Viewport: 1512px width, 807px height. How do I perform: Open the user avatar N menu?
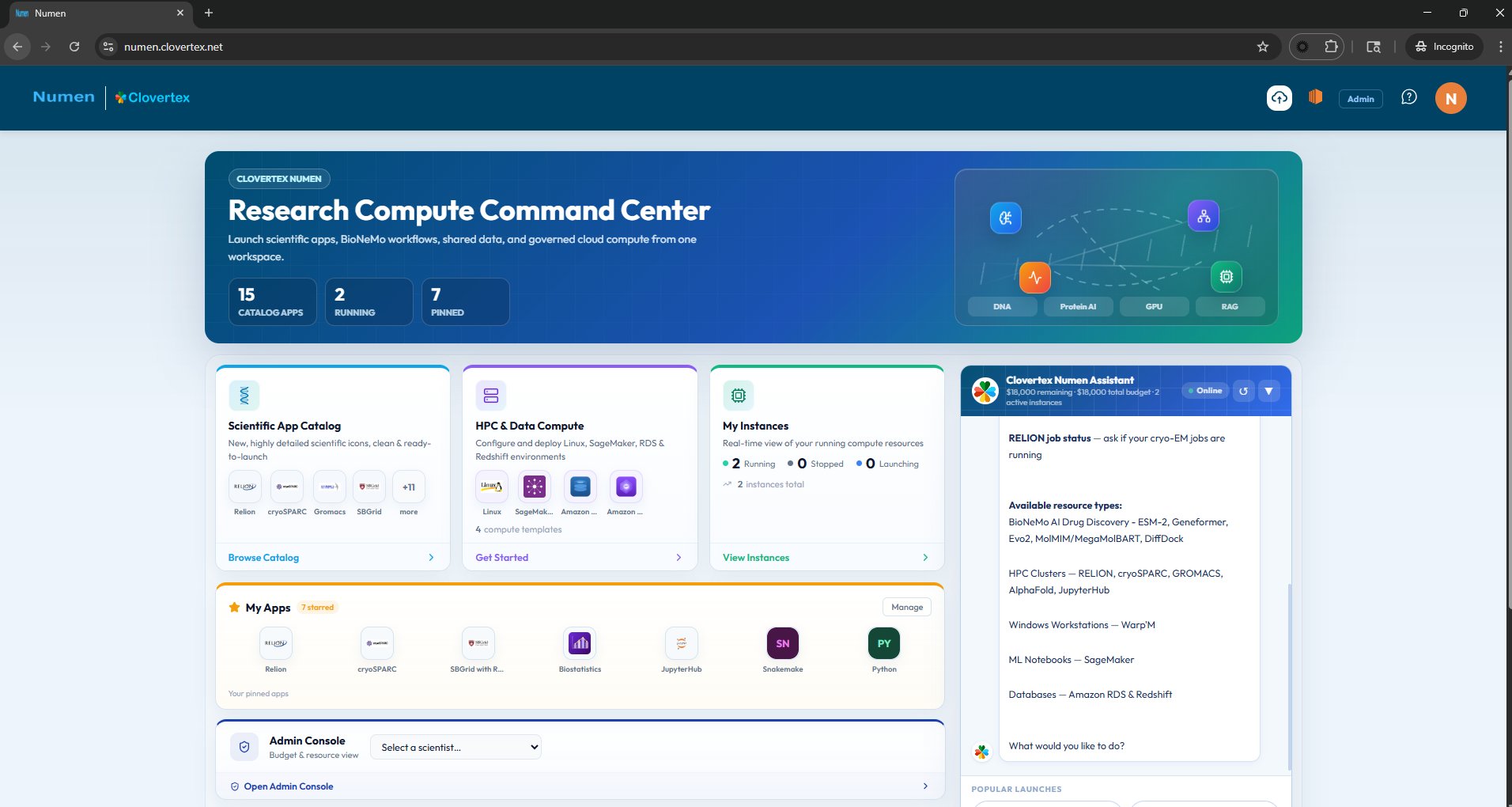(1450, 98)
